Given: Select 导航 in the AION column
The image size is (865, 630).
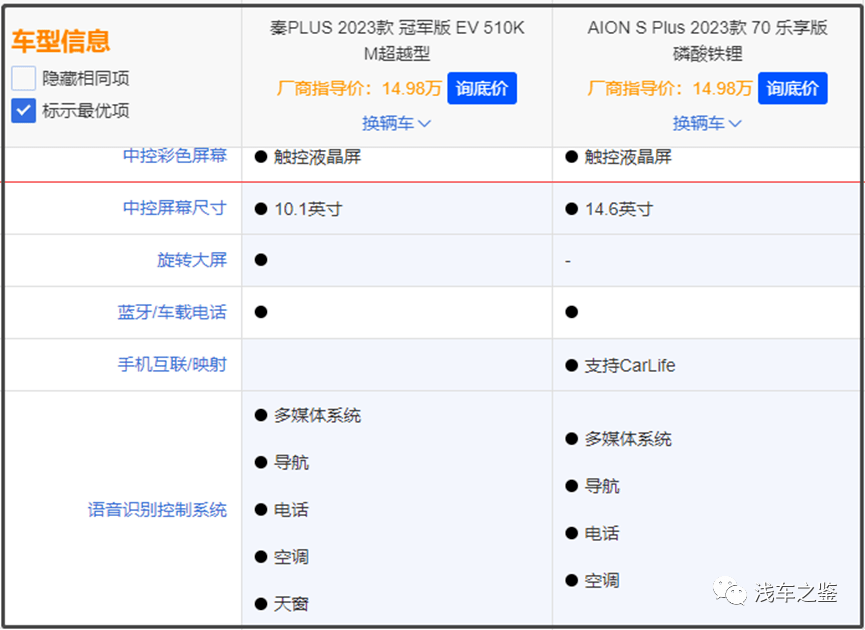Looking at the screenshot, I should click(602, 486).
